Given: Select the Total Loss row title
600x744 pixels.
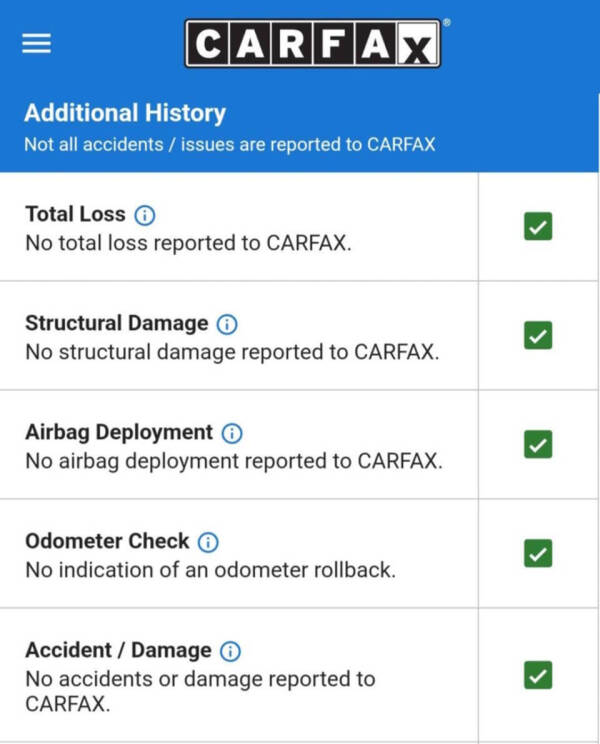Looking at the screenshot, I should click(75, 214).
